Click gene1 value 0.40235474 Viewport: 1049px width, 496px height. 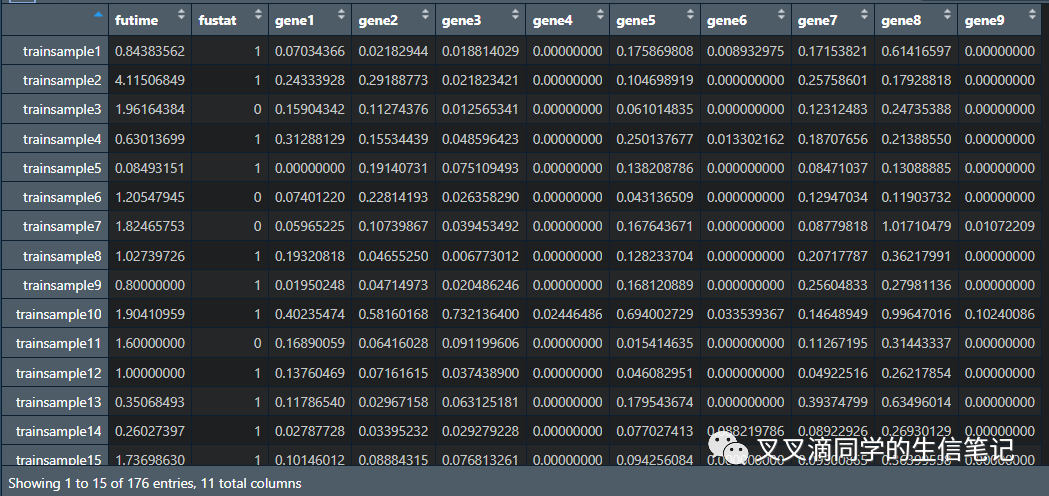point(310,314)
